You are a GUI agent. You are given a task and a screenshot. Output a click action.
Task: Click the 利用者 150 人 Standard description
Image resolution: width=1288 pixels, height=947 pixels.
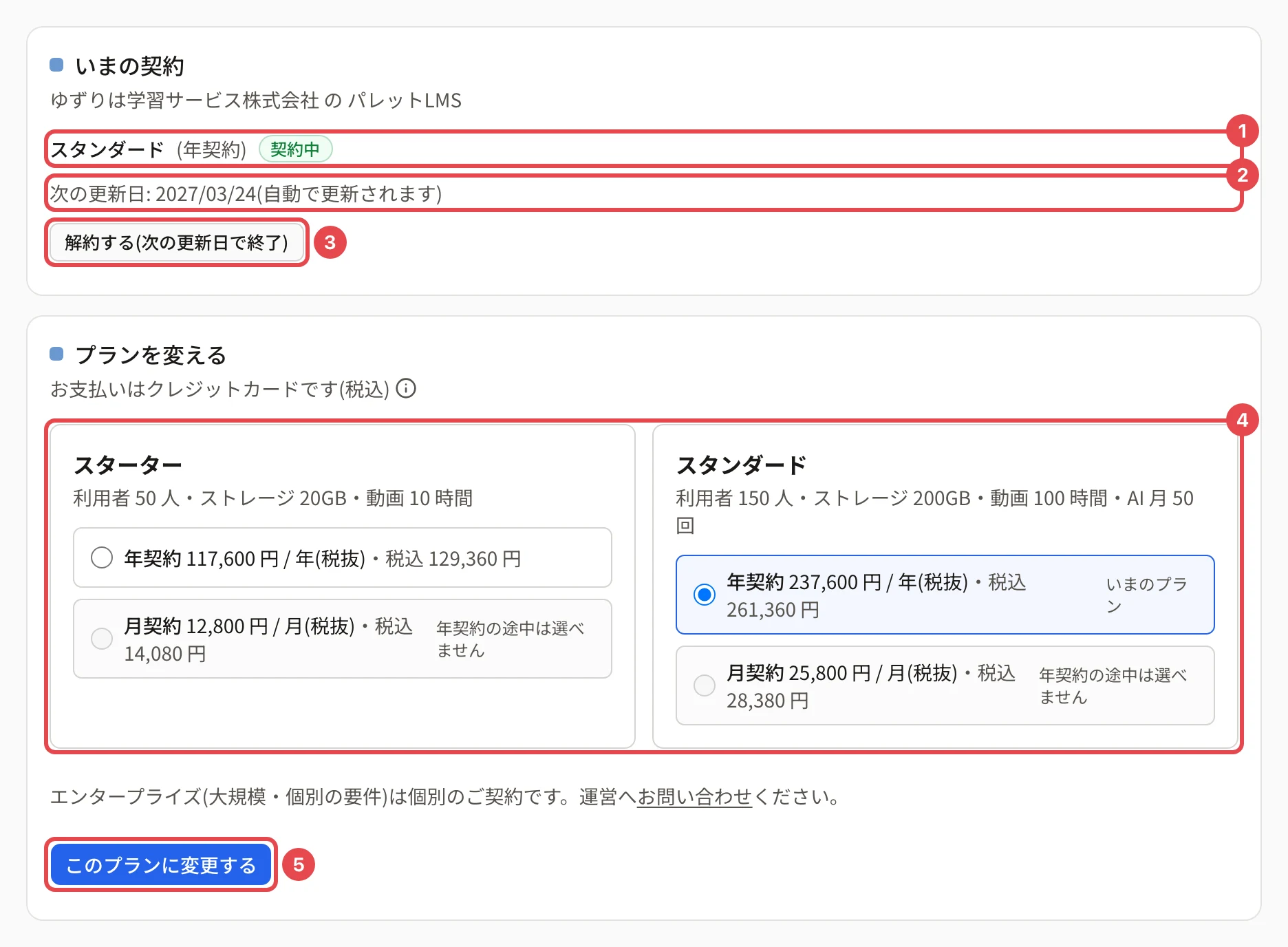pyautogui.click(x=935, y=511)
